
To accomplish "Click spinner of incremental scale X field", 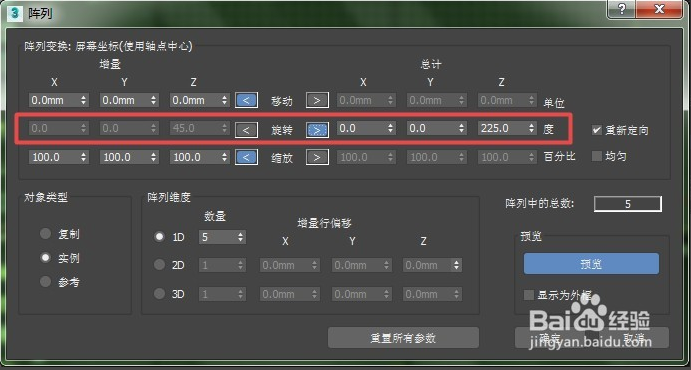I will tap(83, 157).
